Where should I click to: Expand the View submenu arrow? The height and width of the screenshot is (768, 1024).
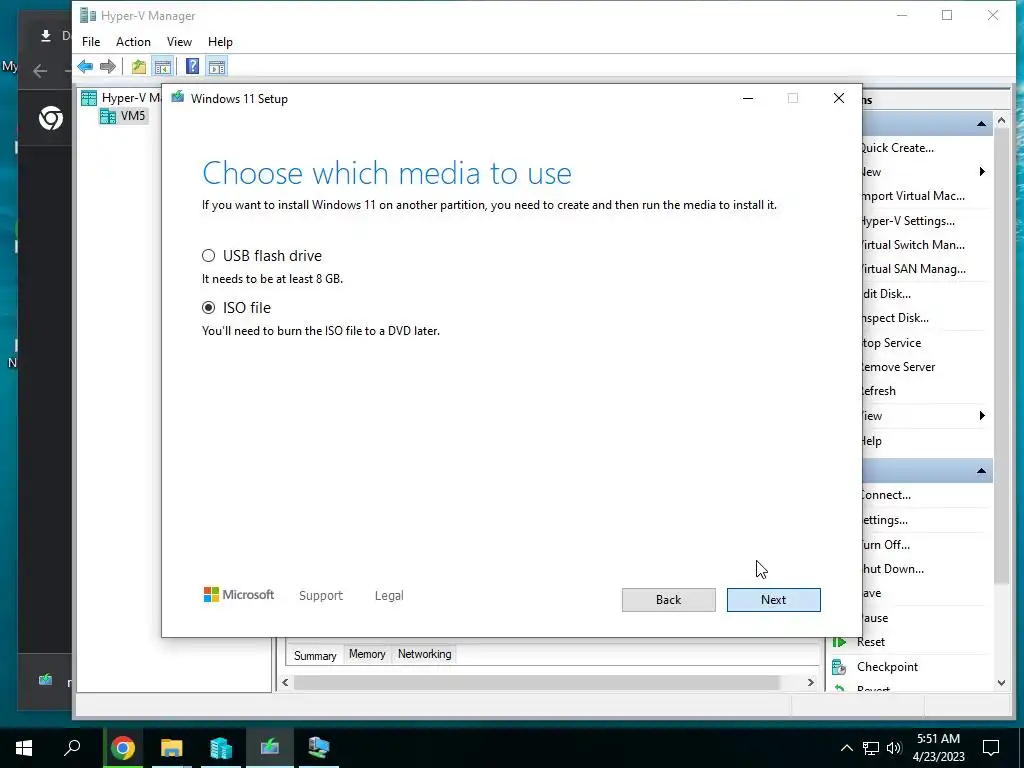[982, 416]
